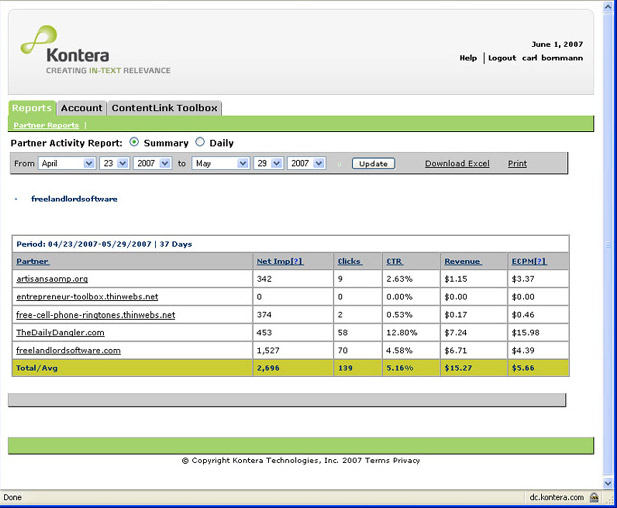Click the scrollbar down arrow
Screen dimensions: 617x508
click(x=608, y=483)
